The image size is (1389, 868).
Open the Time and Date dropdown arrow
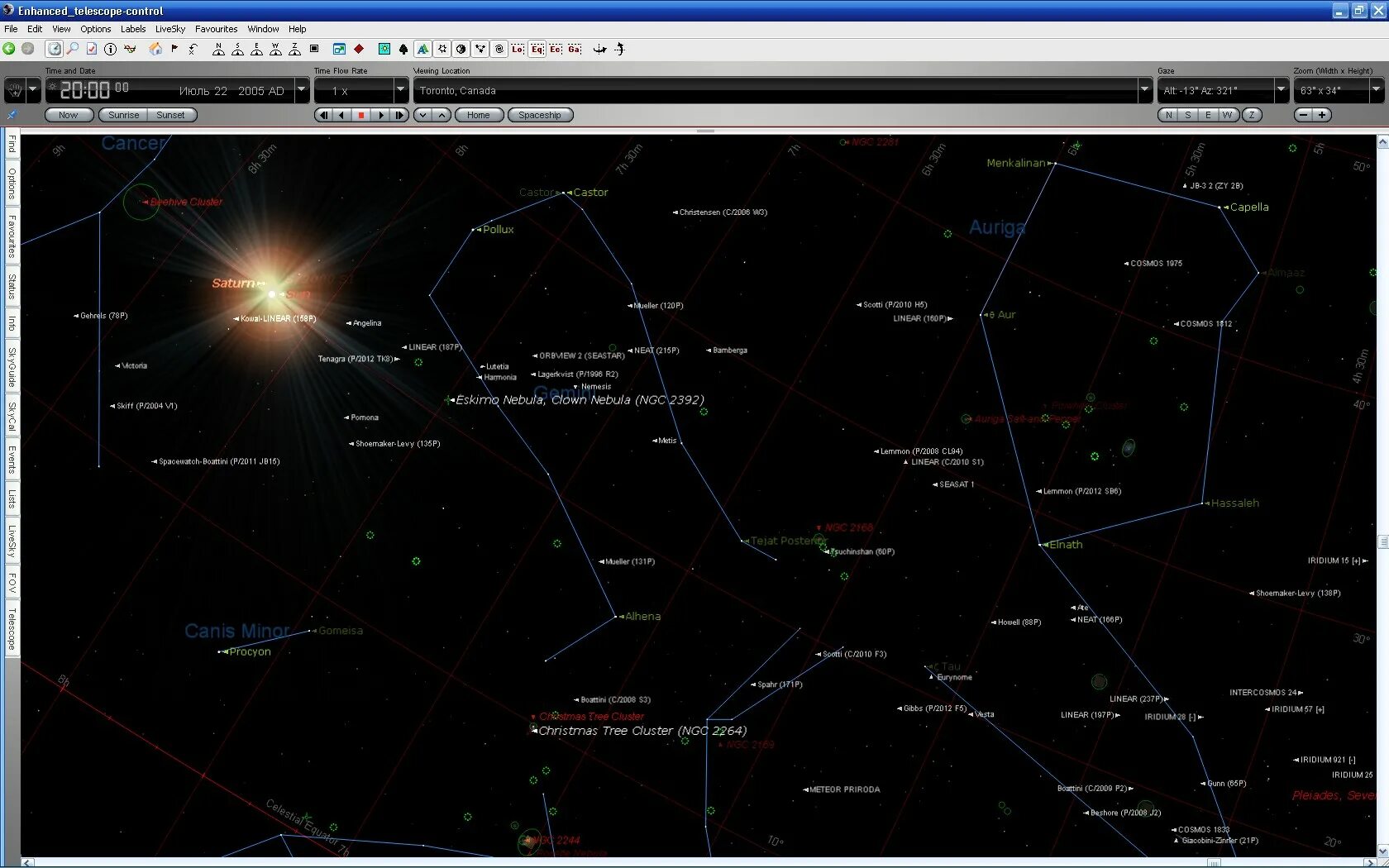302,90
